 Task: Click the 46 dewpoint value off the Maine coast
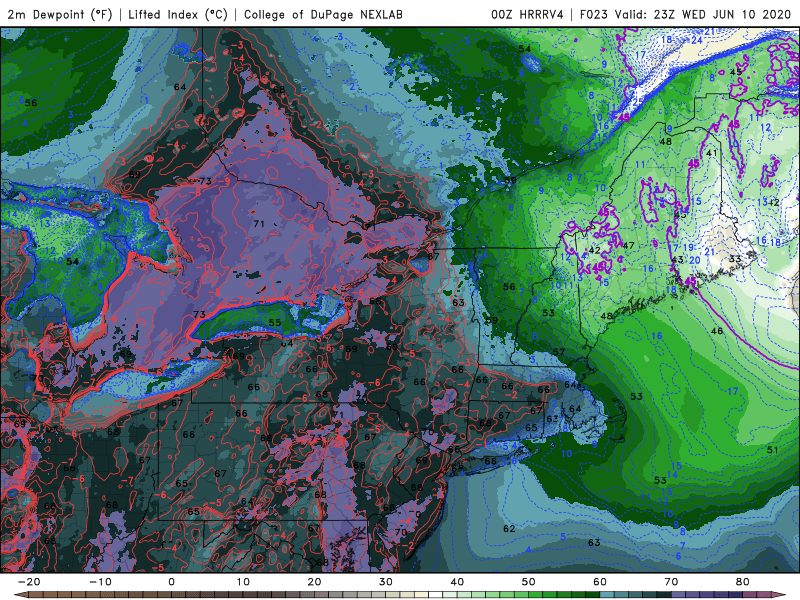(717, 331)
